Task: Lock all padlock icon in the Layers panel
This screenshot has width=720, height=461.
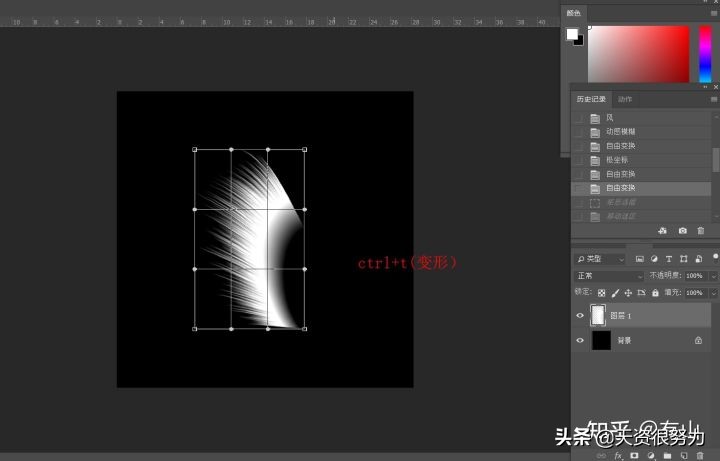Action: 655,292
